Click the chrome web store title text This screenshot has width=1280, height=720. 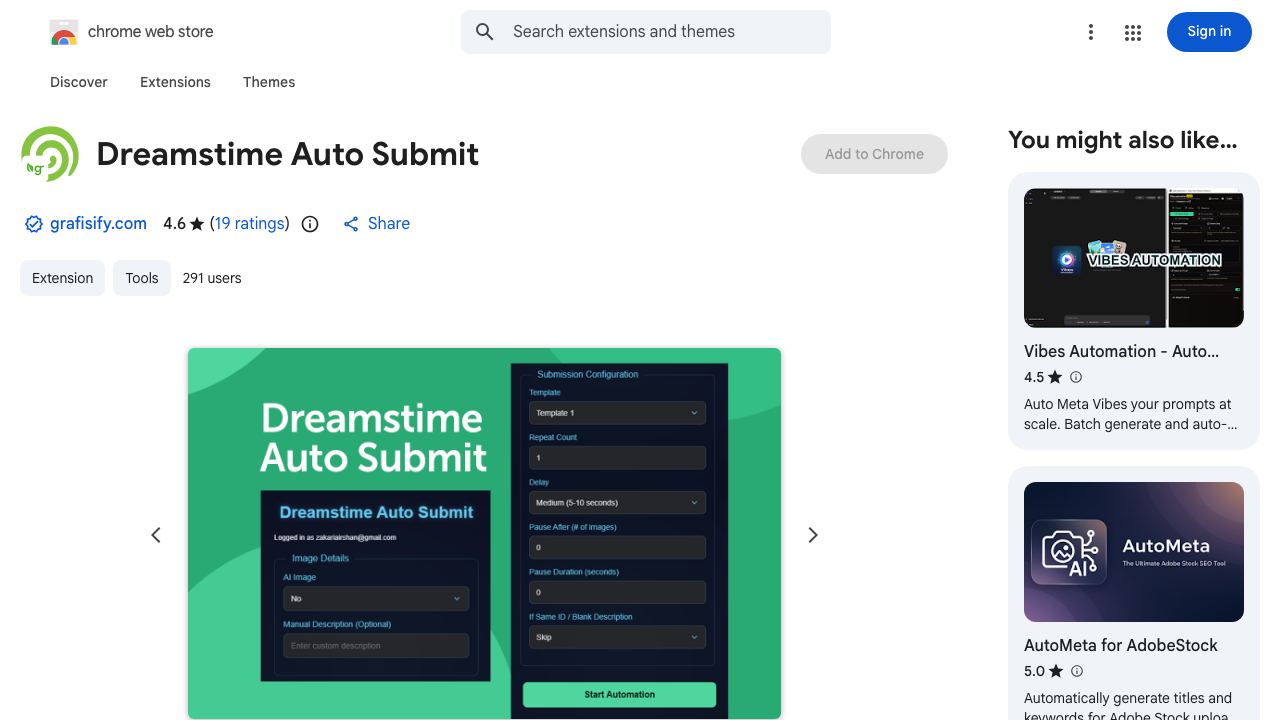tap(151, 32)
